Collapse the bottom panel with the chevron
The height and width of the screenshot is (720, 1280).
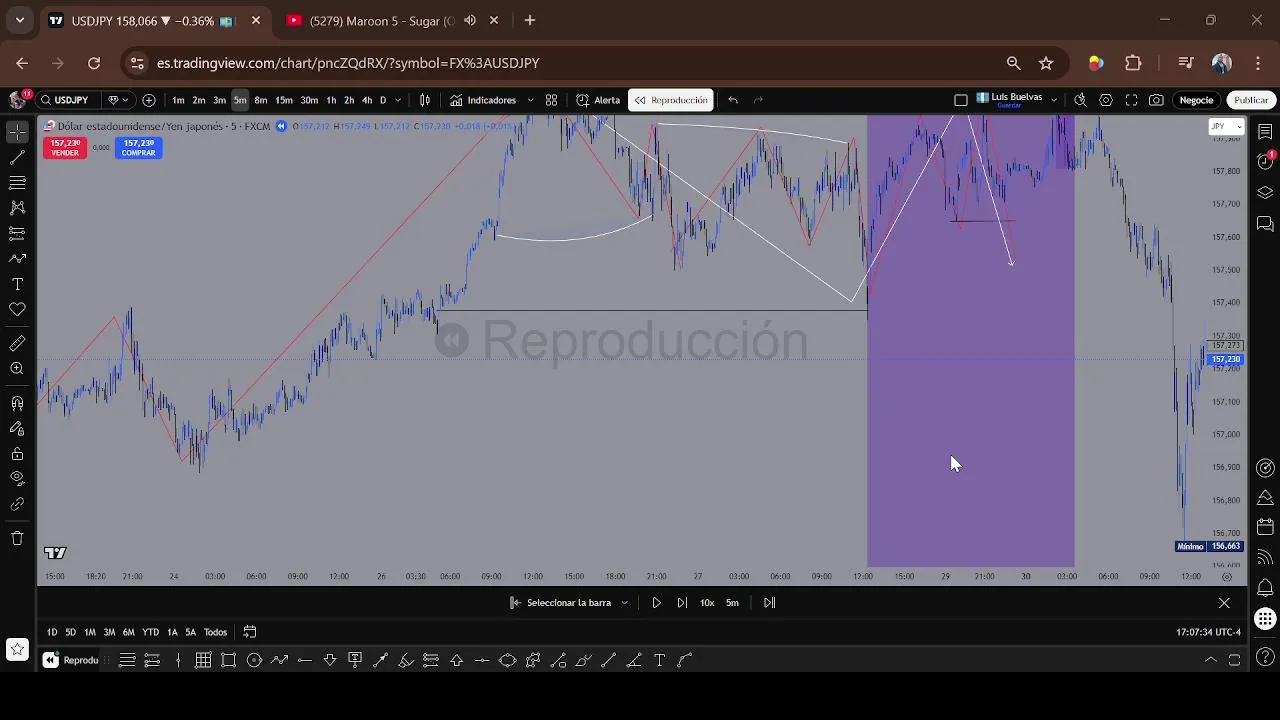[x=1210, y=660]
